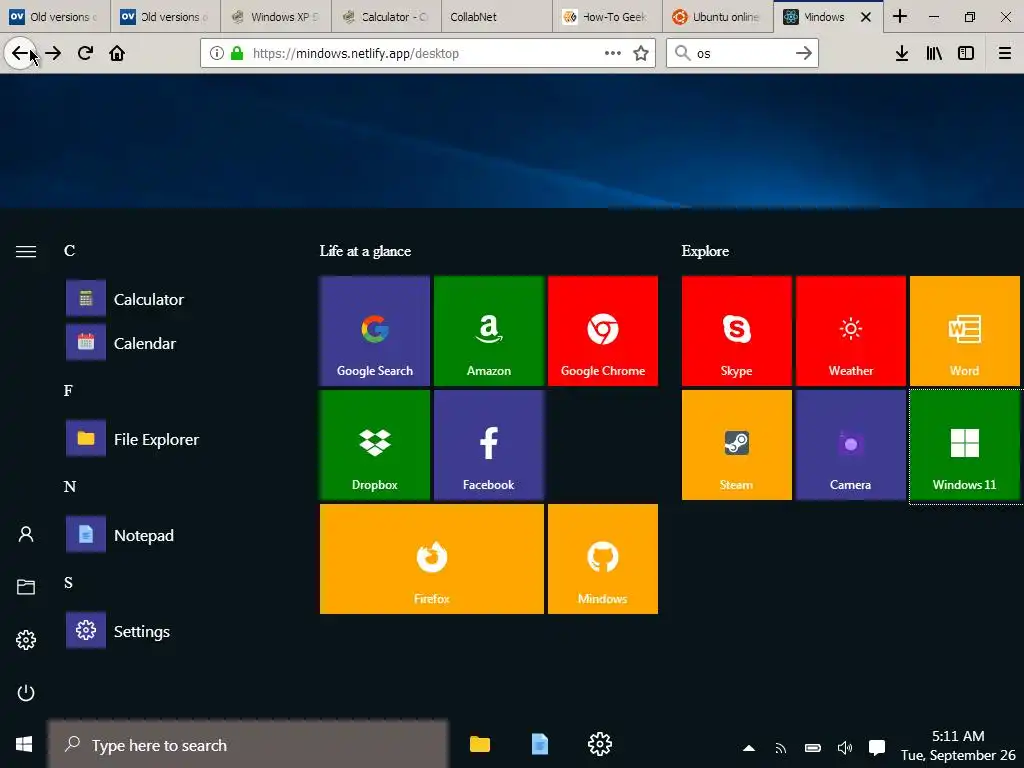The height and width of the screenshot is (768, 1024).
Task: Open Calendar from the app list
Action: (x=121, y=343)
